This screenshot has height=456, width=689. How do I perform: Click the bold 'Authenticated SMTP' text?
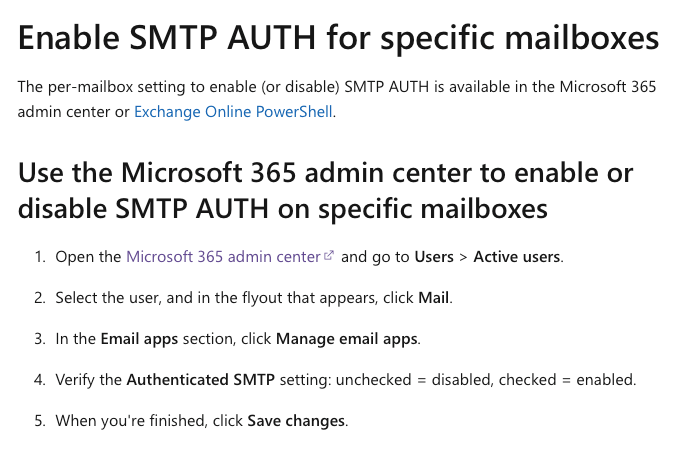pyautogui.click(x=201, y=380)
